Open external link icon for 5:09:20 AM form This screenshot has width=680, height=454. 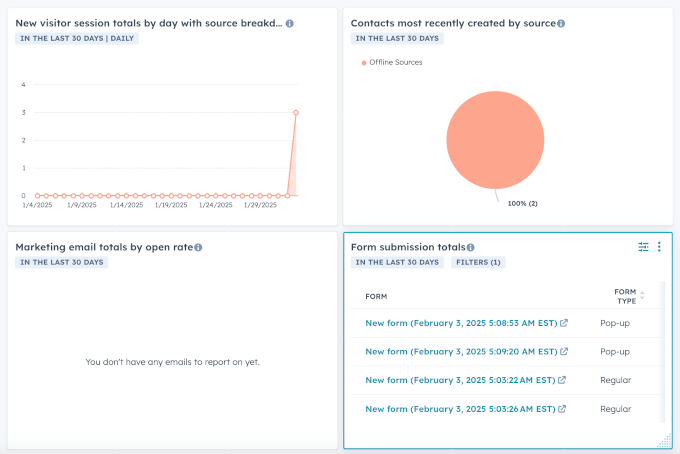[564, 352]
